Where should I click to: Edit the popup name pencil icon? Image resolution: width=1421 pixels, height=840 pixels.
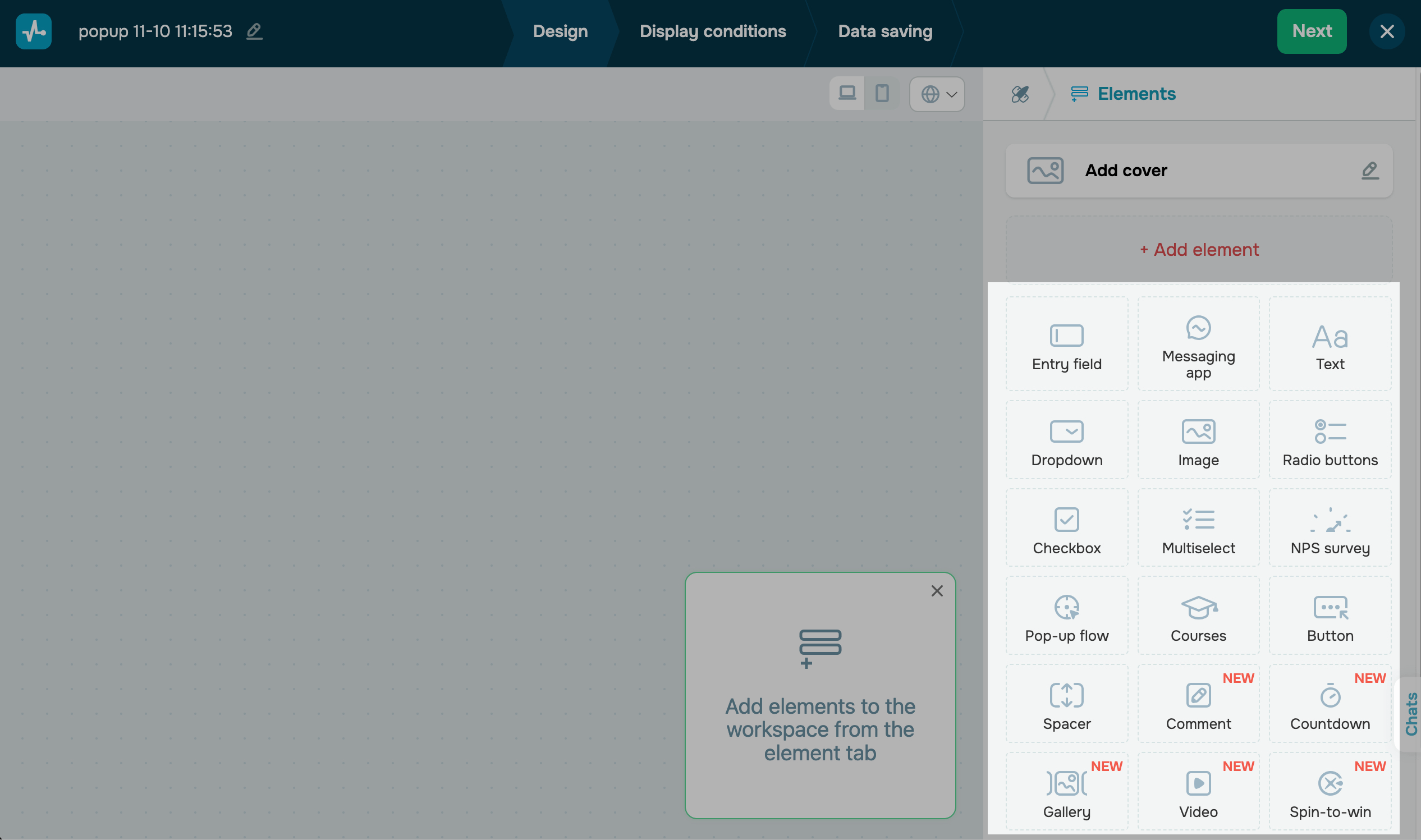[x=255, y=31]
